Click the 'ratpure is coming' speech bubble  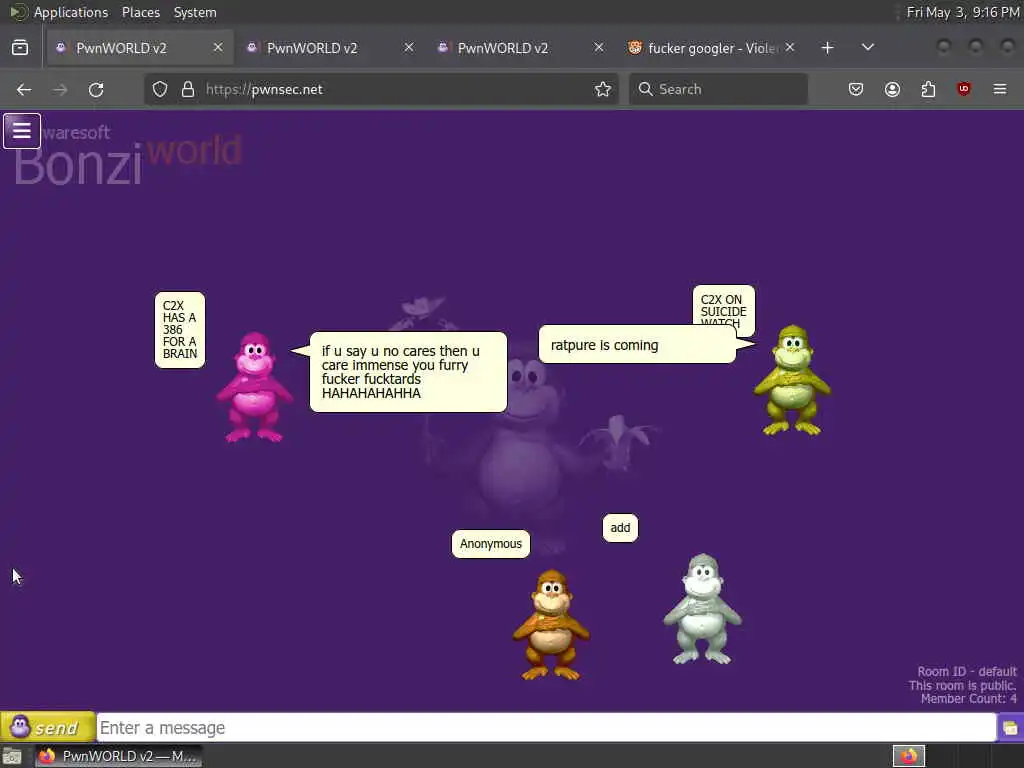[637, 345]
